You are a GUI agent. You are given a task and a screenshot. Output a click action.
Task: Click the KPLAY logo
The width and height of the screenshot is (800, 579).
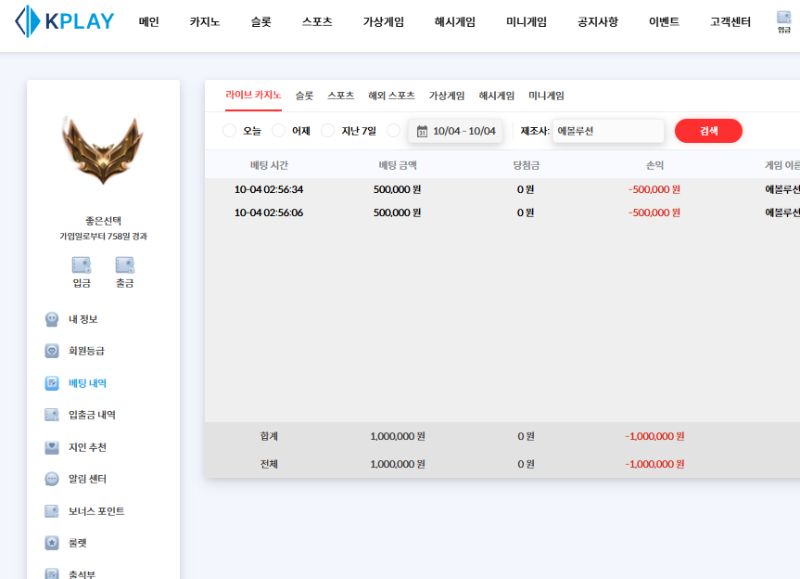tap(65, 21)
